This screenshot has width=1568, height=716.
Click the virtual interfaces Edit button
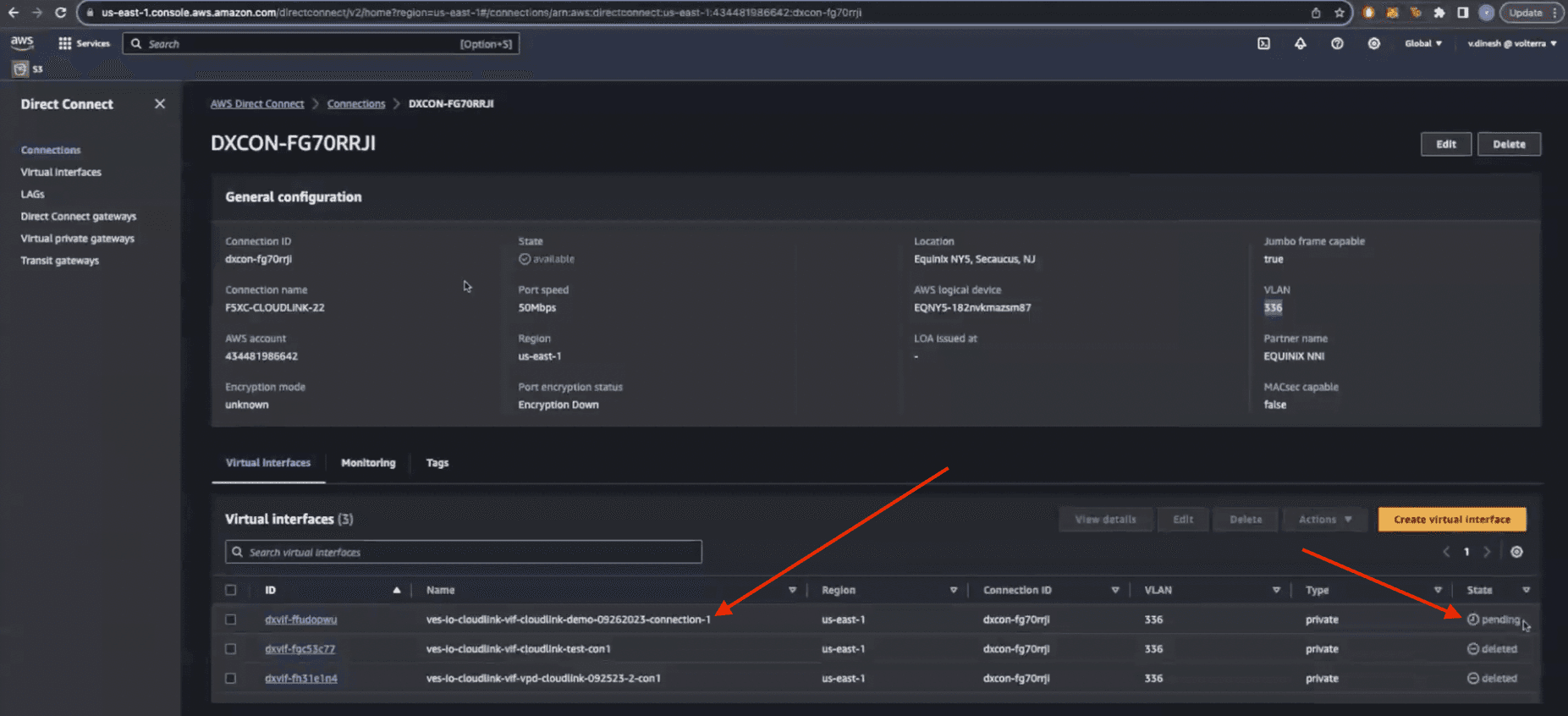(x=1182, y=520)
